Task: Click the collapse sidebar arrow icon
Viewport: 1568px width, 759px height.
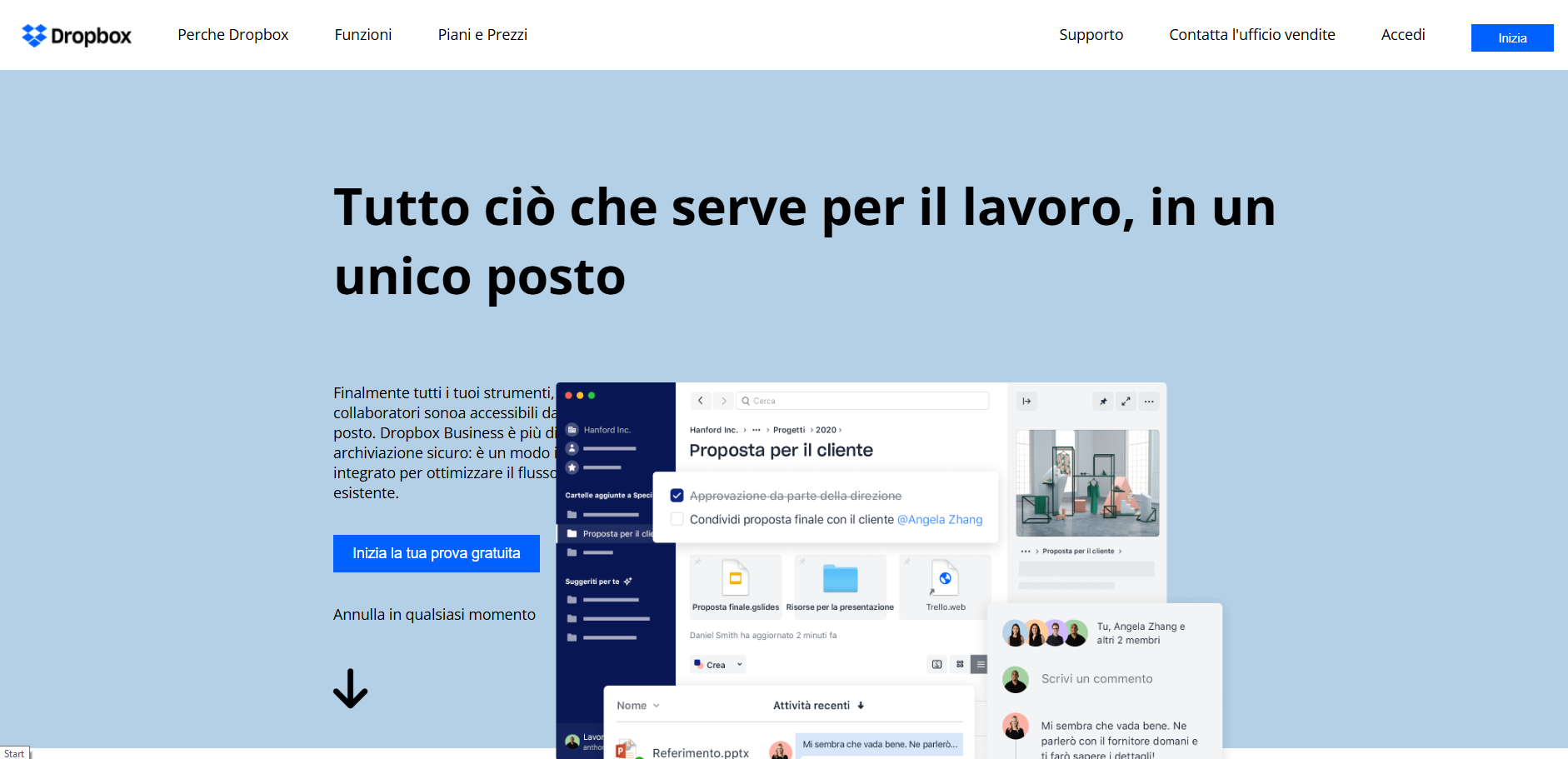Action: click(1026, 402)
